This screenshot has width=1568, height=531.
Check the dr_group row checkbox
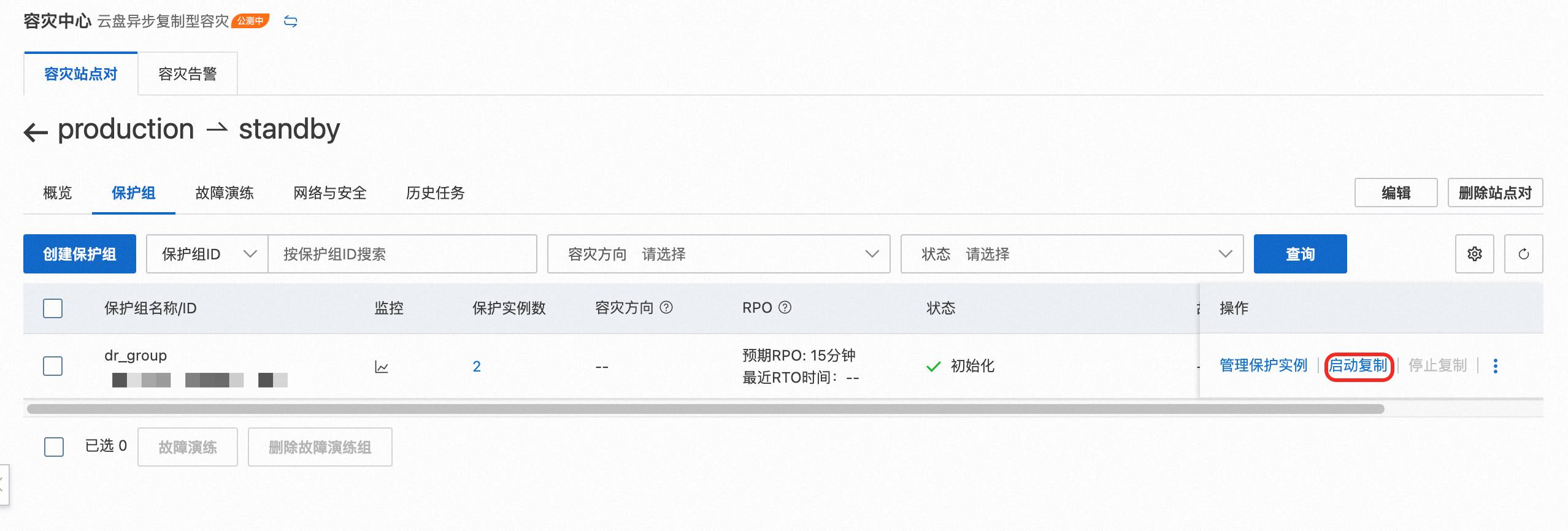53,366
